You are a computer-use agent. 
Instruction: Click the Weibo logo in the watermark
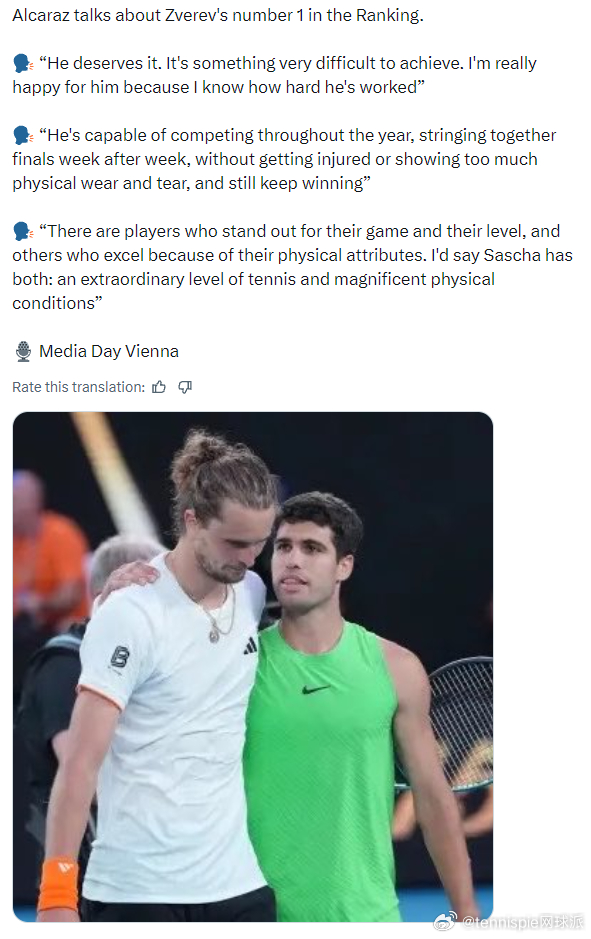click(x=444, y=922)
